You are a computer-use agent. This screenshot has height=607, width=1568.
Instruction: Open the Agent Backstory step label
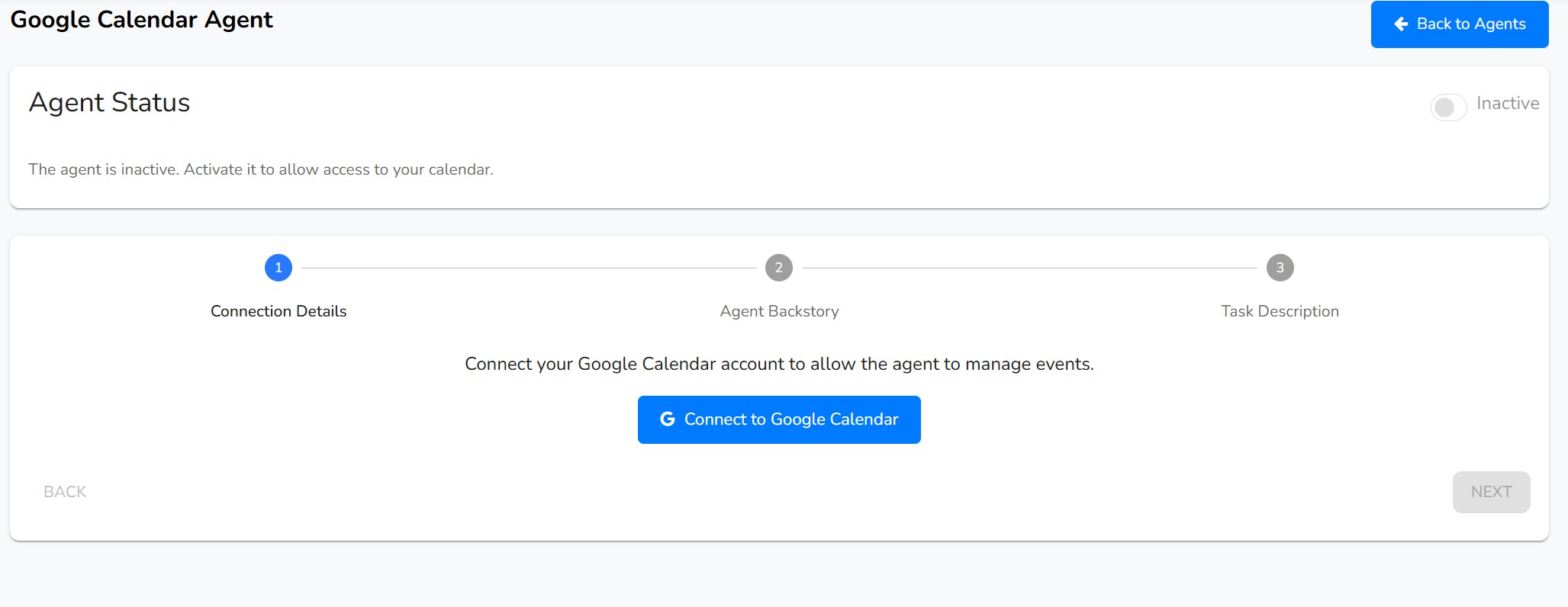coord(779,311)
